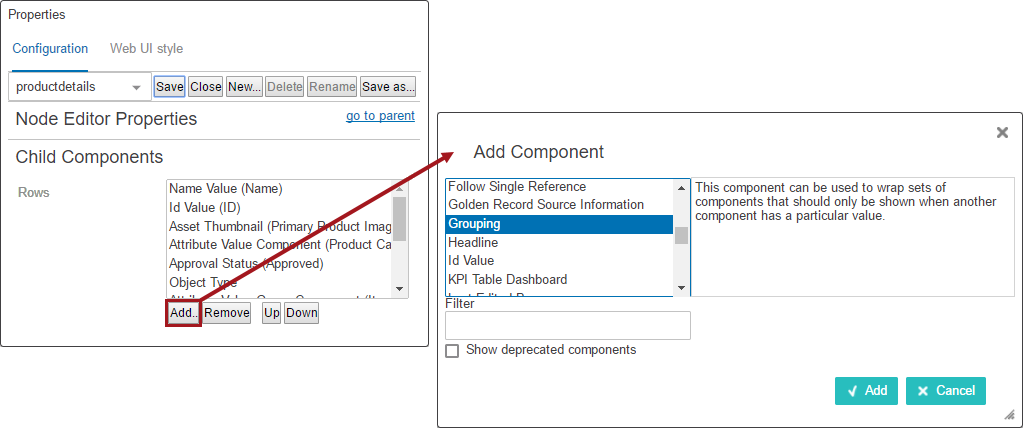Select the Configuration tab
The image size is (1023, 428).
[50, 48]
